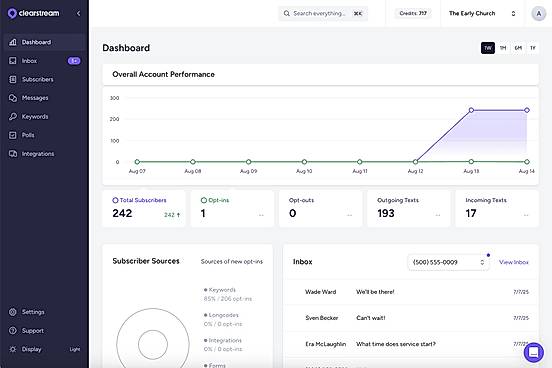Select the Total Subscribers 242 card
Screen dimensions: 552x368
tap(144, 208)
